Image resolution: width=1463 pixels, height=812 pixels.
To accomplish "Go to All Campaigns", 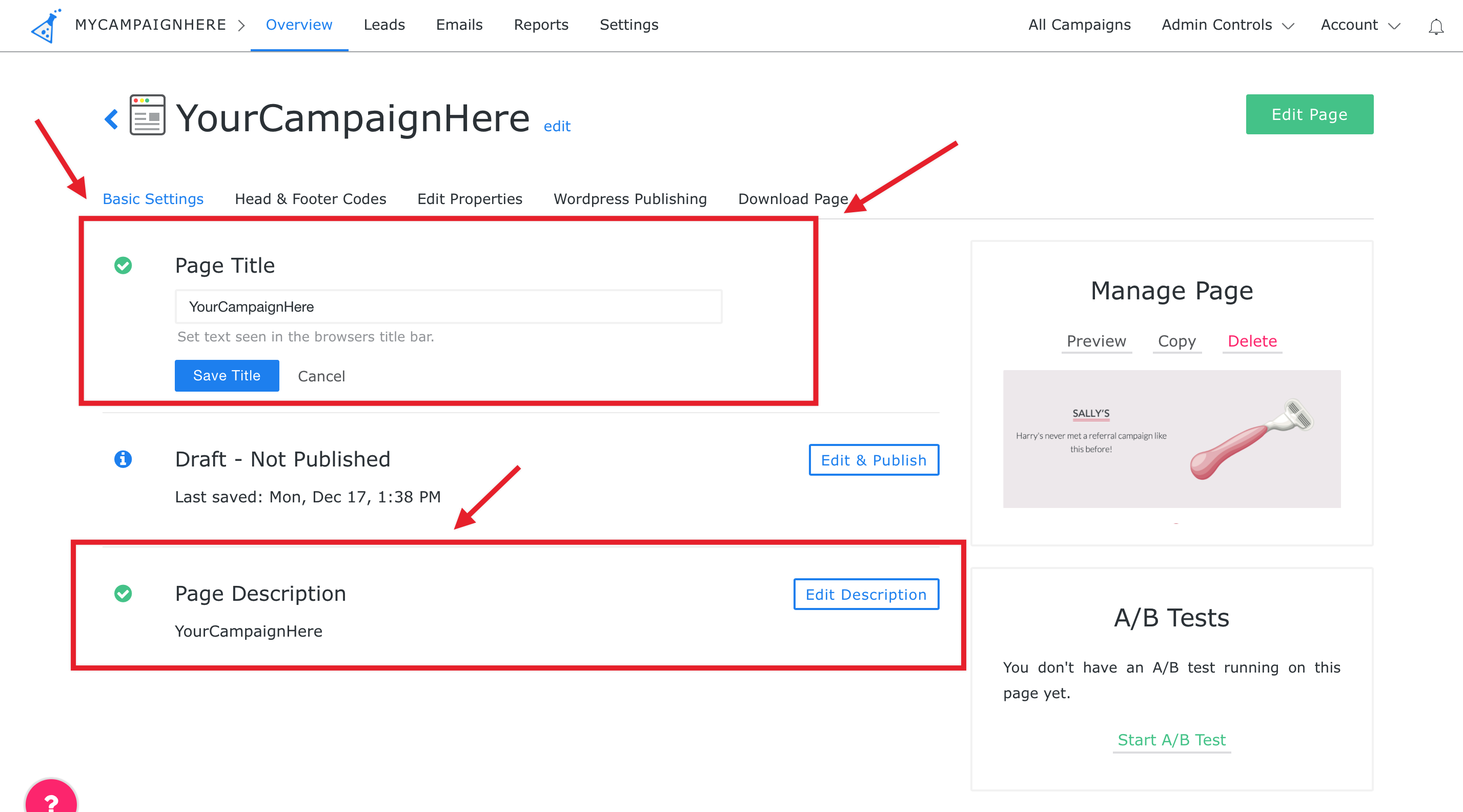I will tap(1079, 25).
